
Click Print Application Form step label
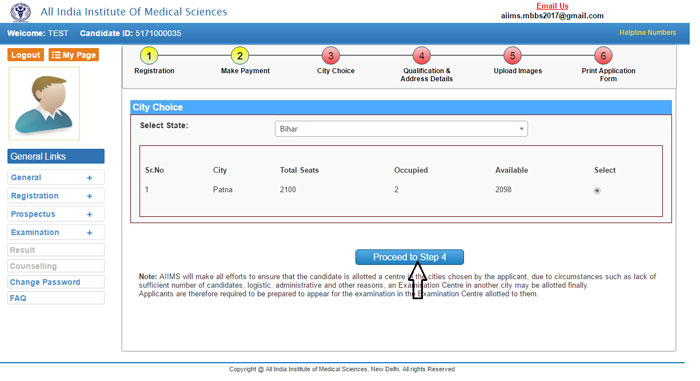(608, 75)
